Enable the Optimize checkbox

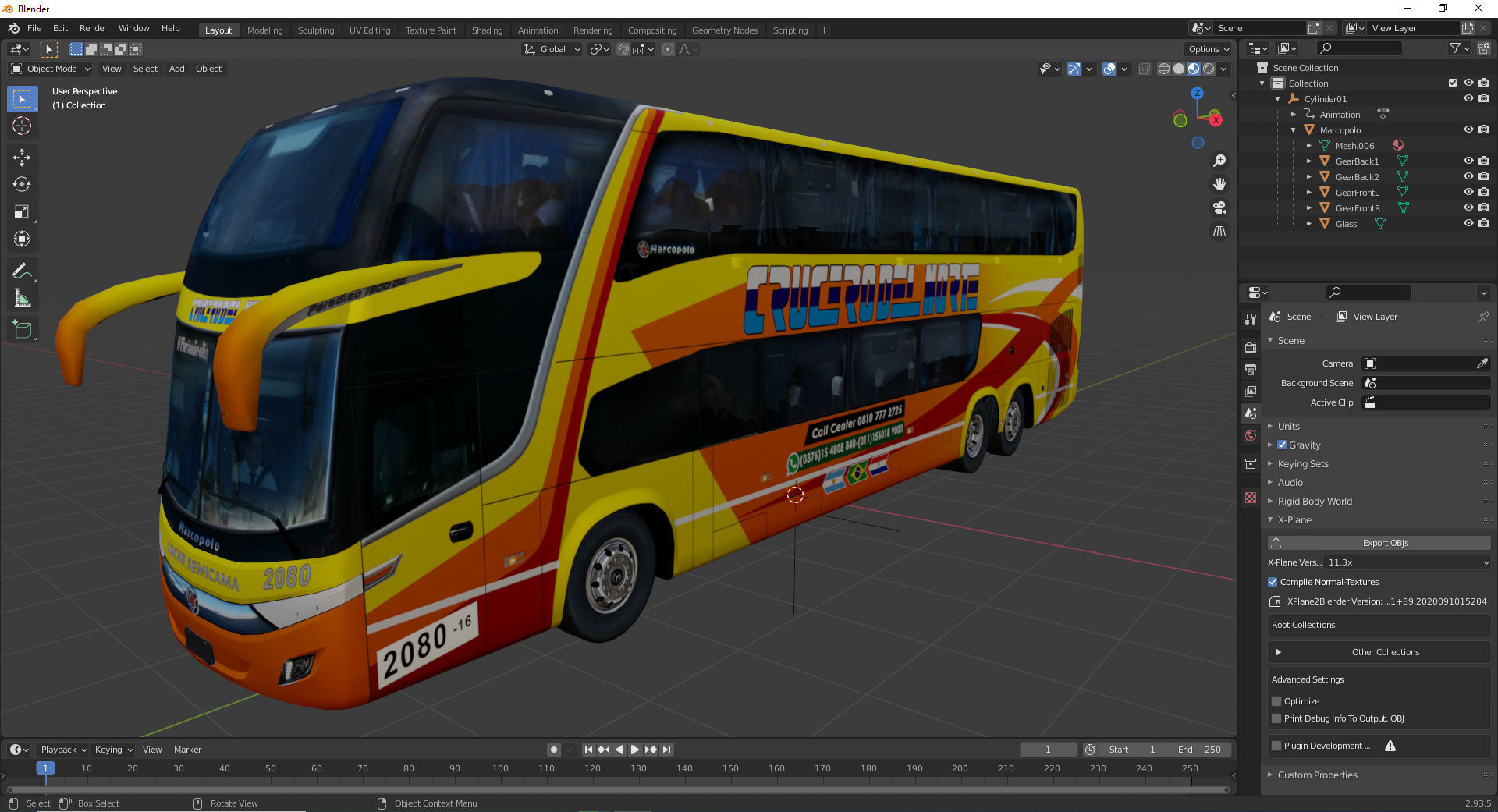[x=1276, y=701]
